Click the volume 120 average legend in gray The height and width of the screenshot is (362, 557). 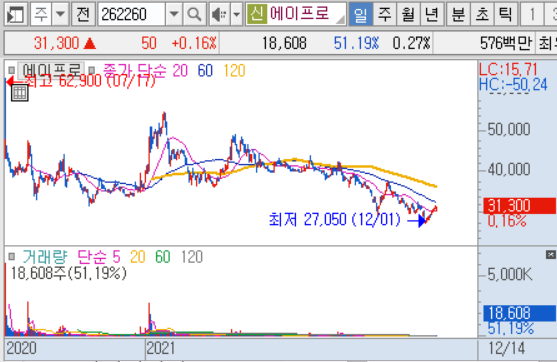click(x=192, y=257)
